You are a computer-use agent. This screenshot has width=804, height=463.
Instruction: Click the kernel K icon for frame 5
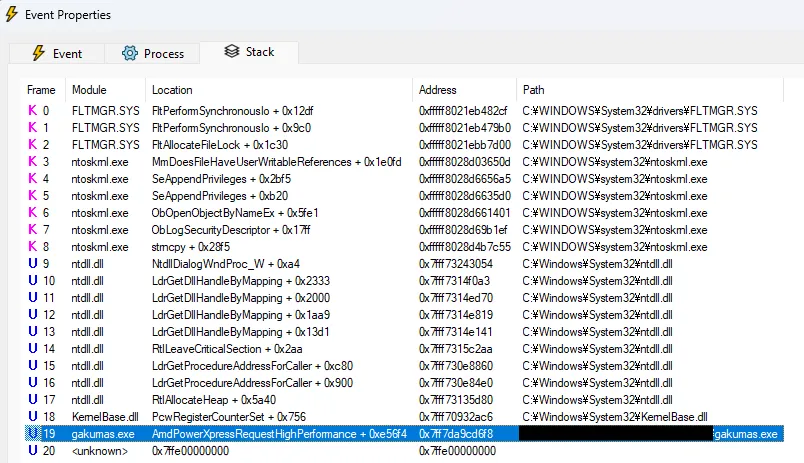pyautogui.click(x=33, y=195)
